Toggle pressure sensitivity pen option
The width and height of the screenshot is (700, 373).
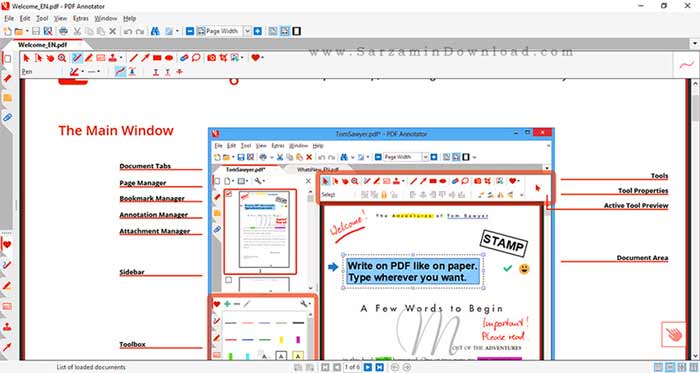132,71
